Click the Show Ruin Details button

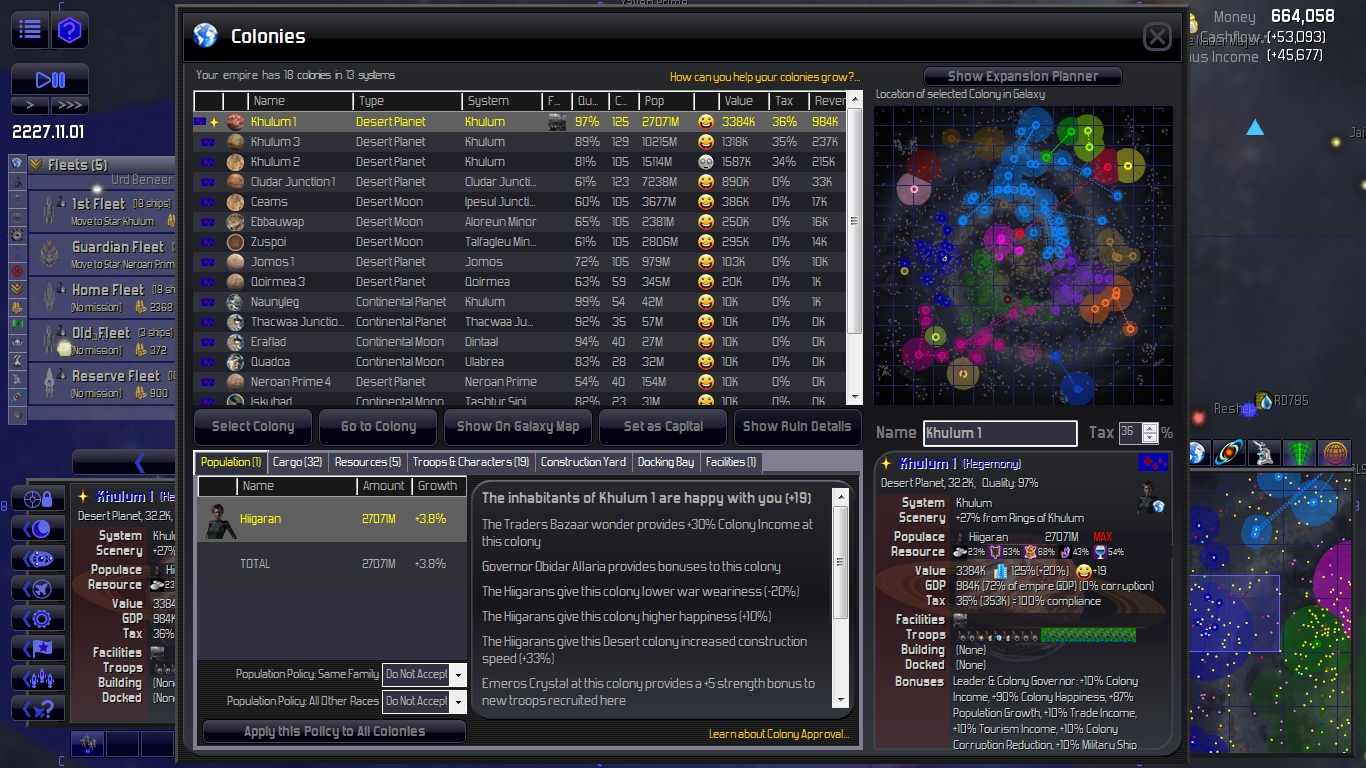(x=797, y=427)
